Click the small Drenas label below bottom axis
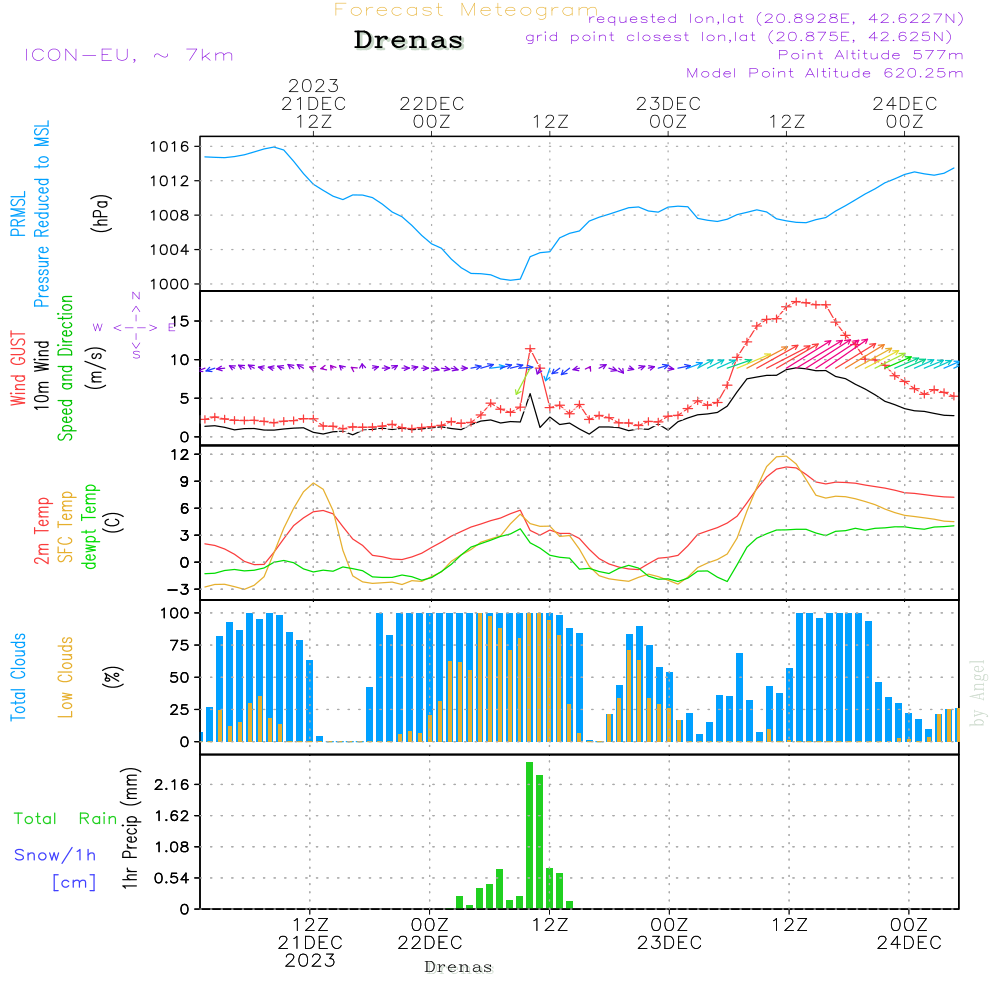This screenshot has height=1000, width=1000. click(458, 967)
